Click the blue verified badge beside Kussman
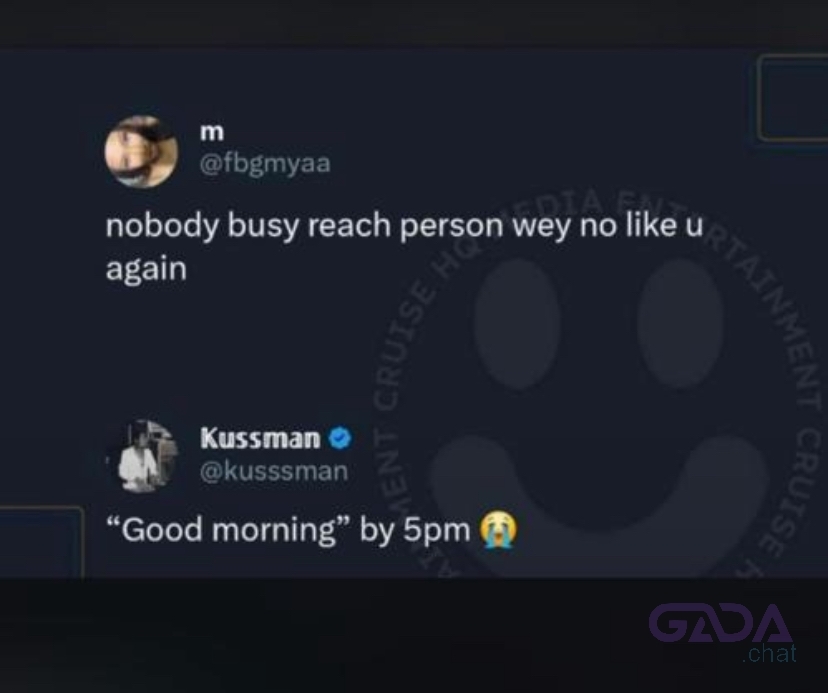 [x=340, y=438]
